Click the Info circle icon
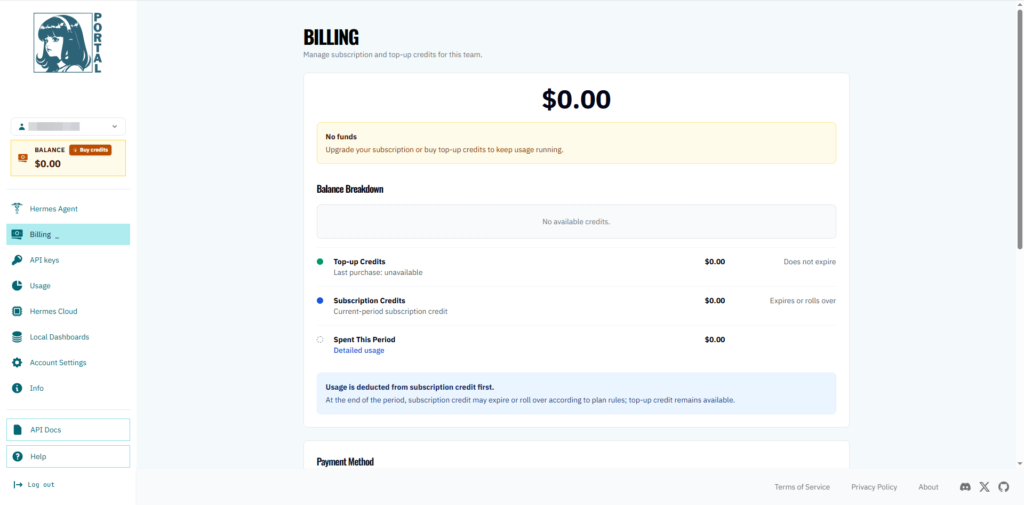1024x505 pixels. 18,388
